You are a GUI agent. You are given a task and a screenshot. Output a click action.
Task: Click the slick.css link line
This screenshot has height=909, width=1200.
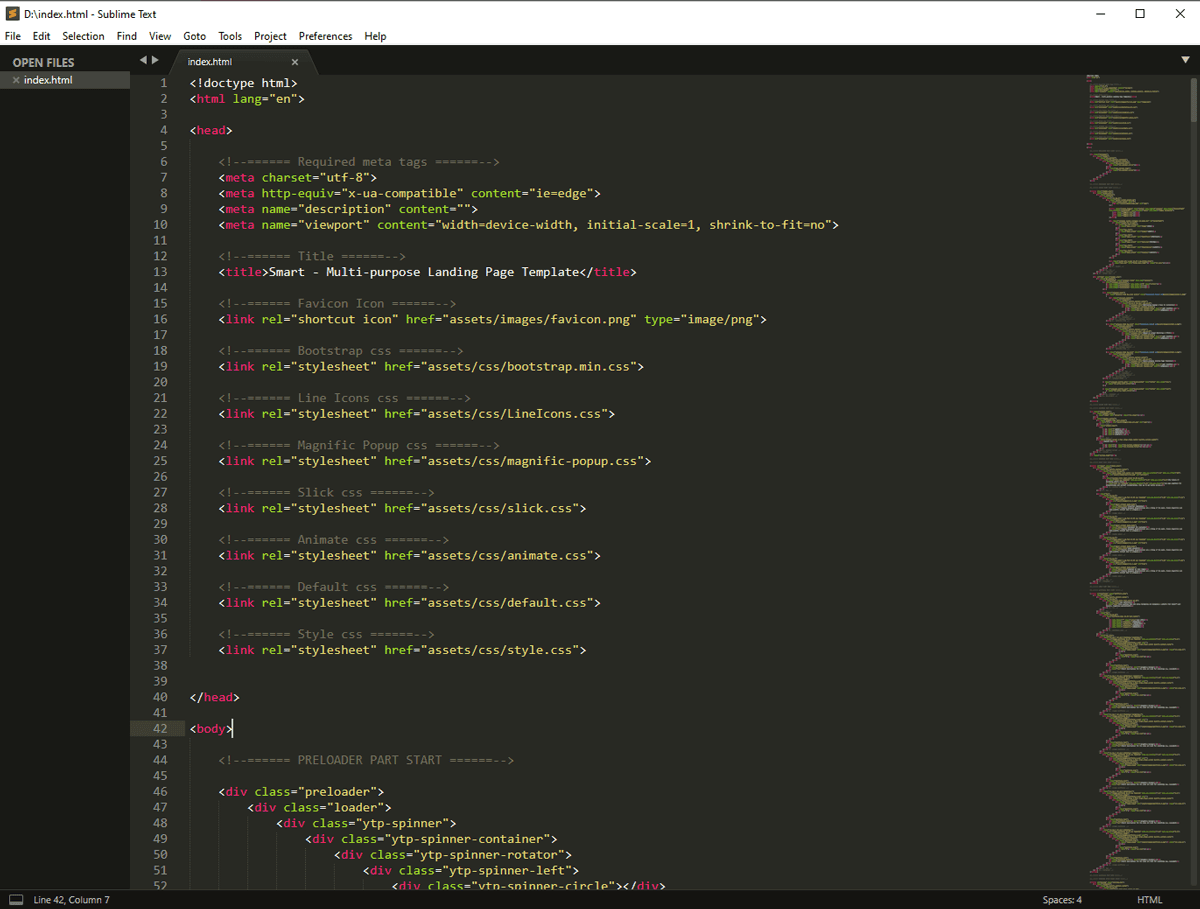(x=402, y=508)
